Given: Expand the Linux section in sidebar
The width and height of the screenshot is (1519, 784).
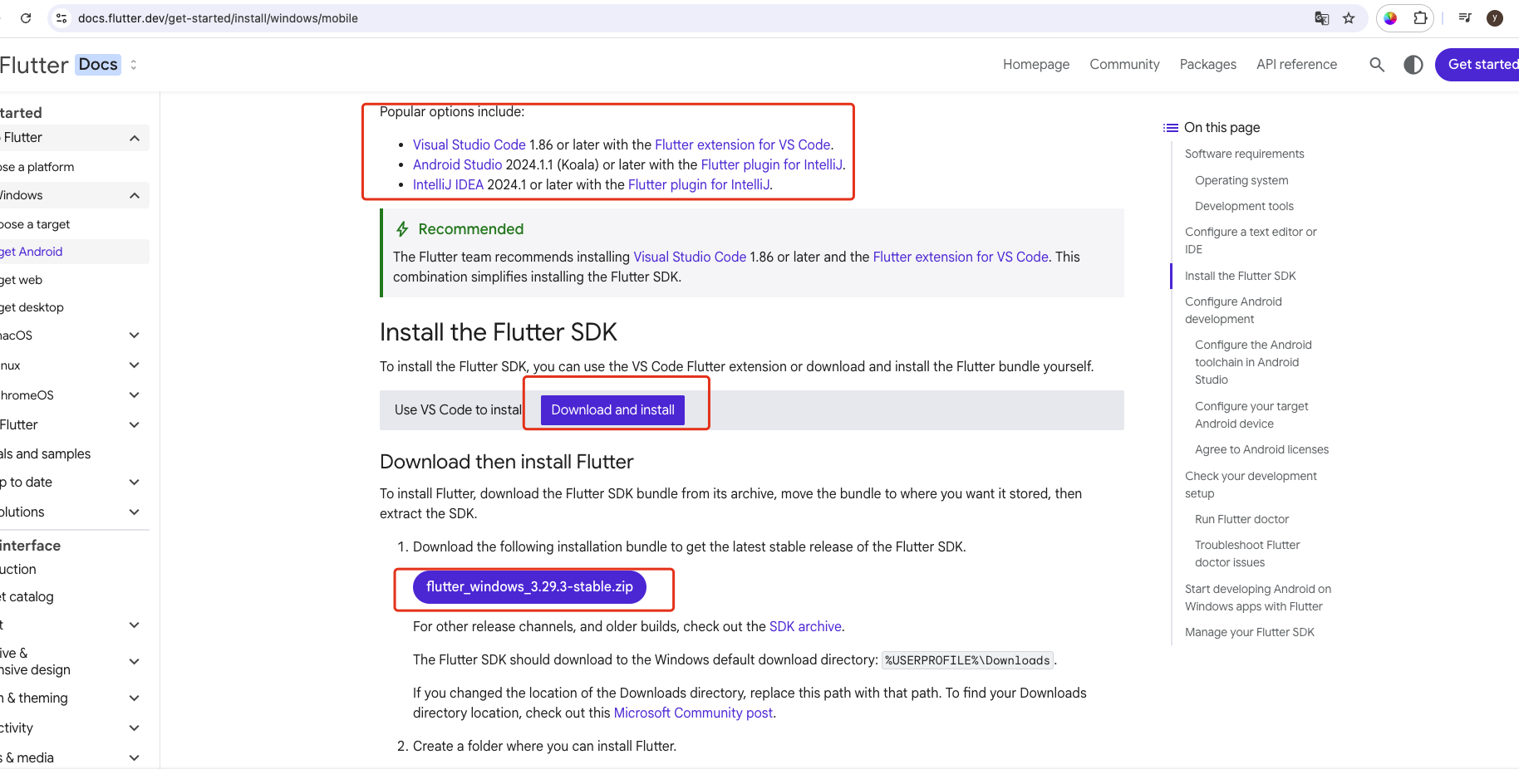Looking at the screenshot, I should (135, 365).
